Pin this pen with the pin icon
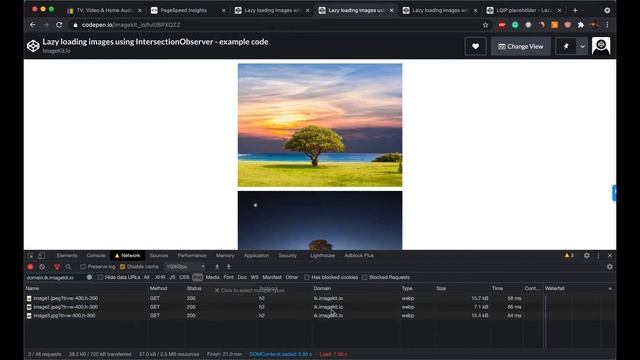The height and width of the screenshot is (360, 640). click(566, 47)
